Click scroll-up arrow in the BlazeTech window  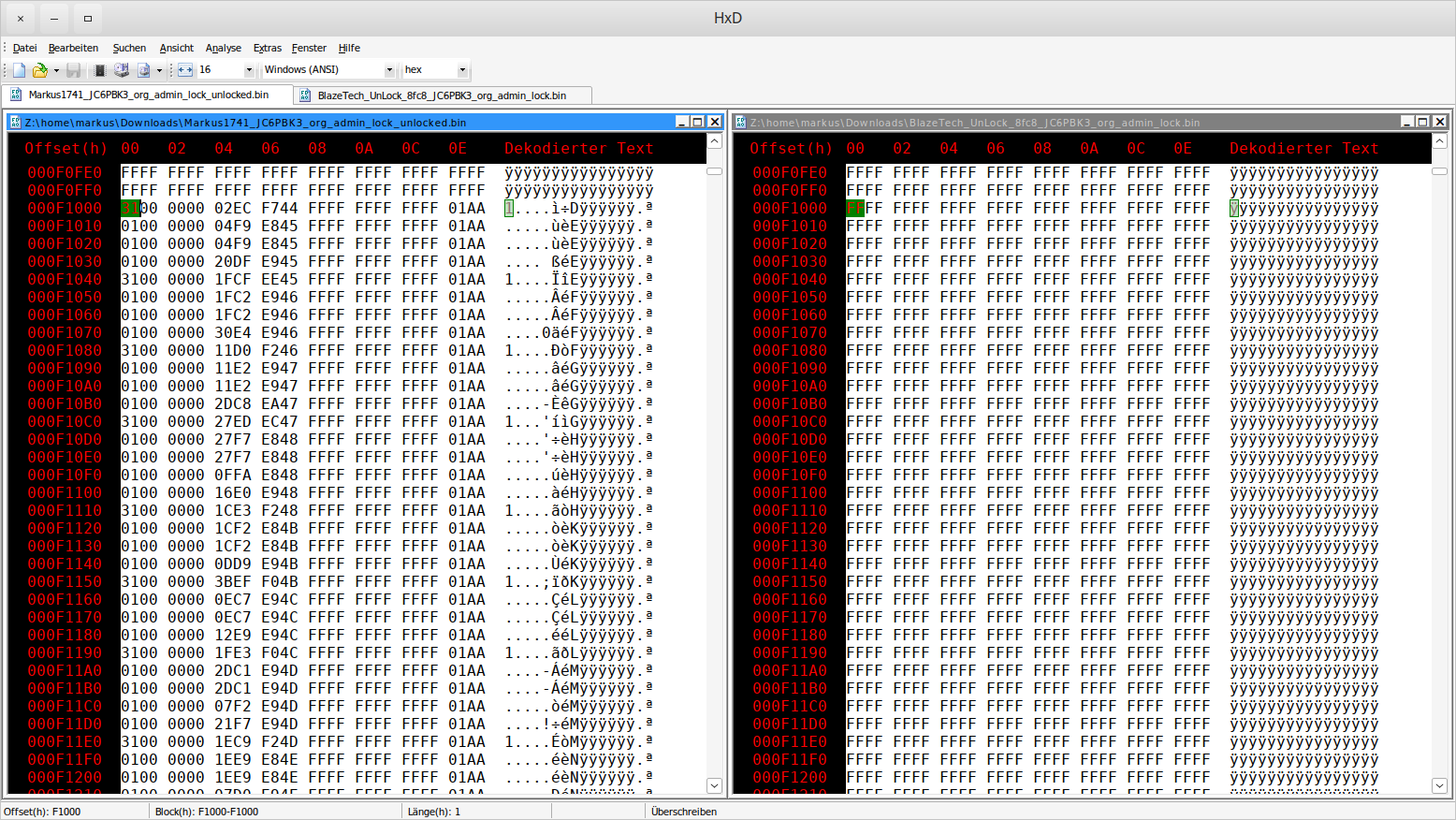click(x=1439, y=141)
